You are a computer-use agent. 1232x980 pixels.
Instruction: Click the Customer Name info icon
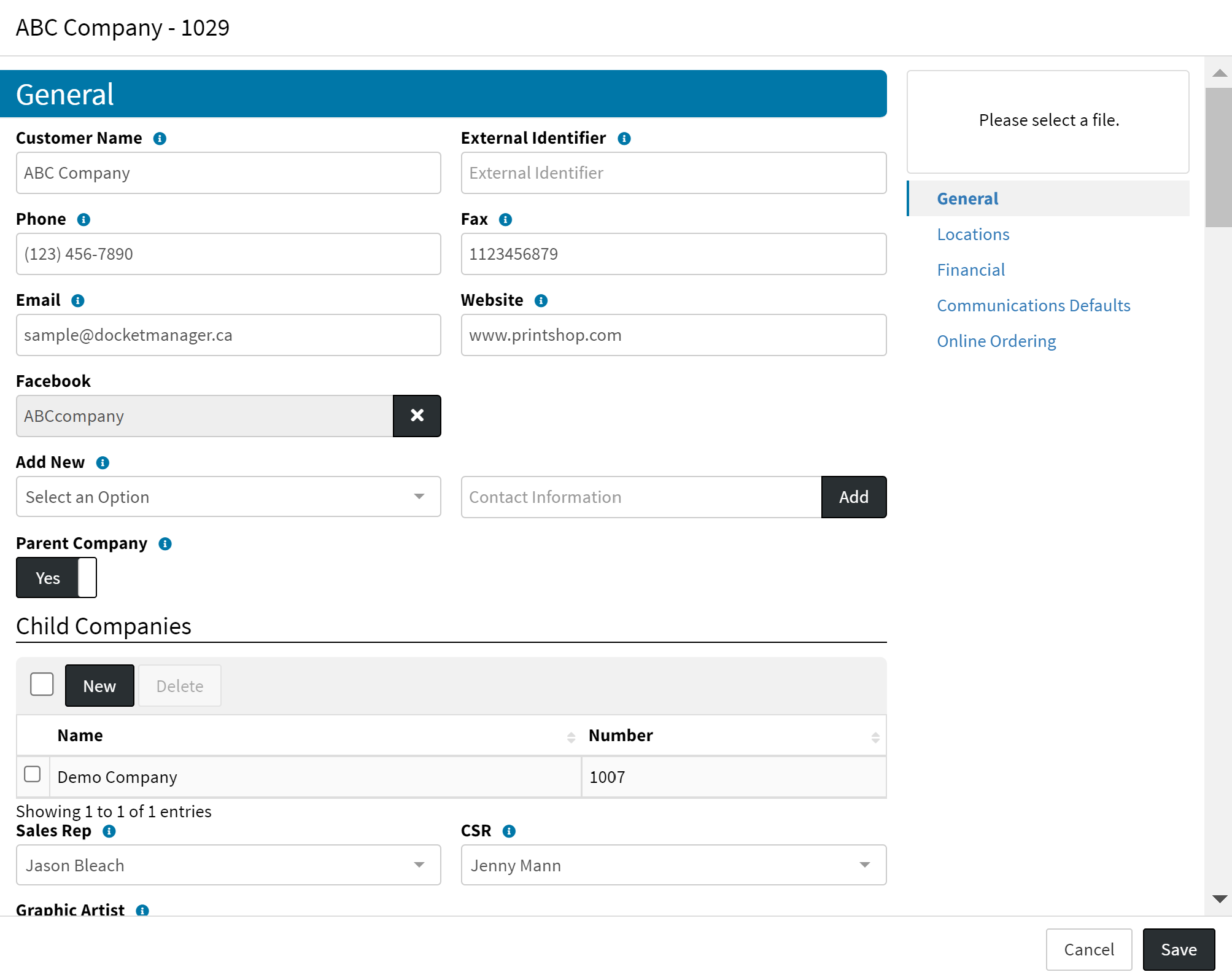(x=160, y=139)
